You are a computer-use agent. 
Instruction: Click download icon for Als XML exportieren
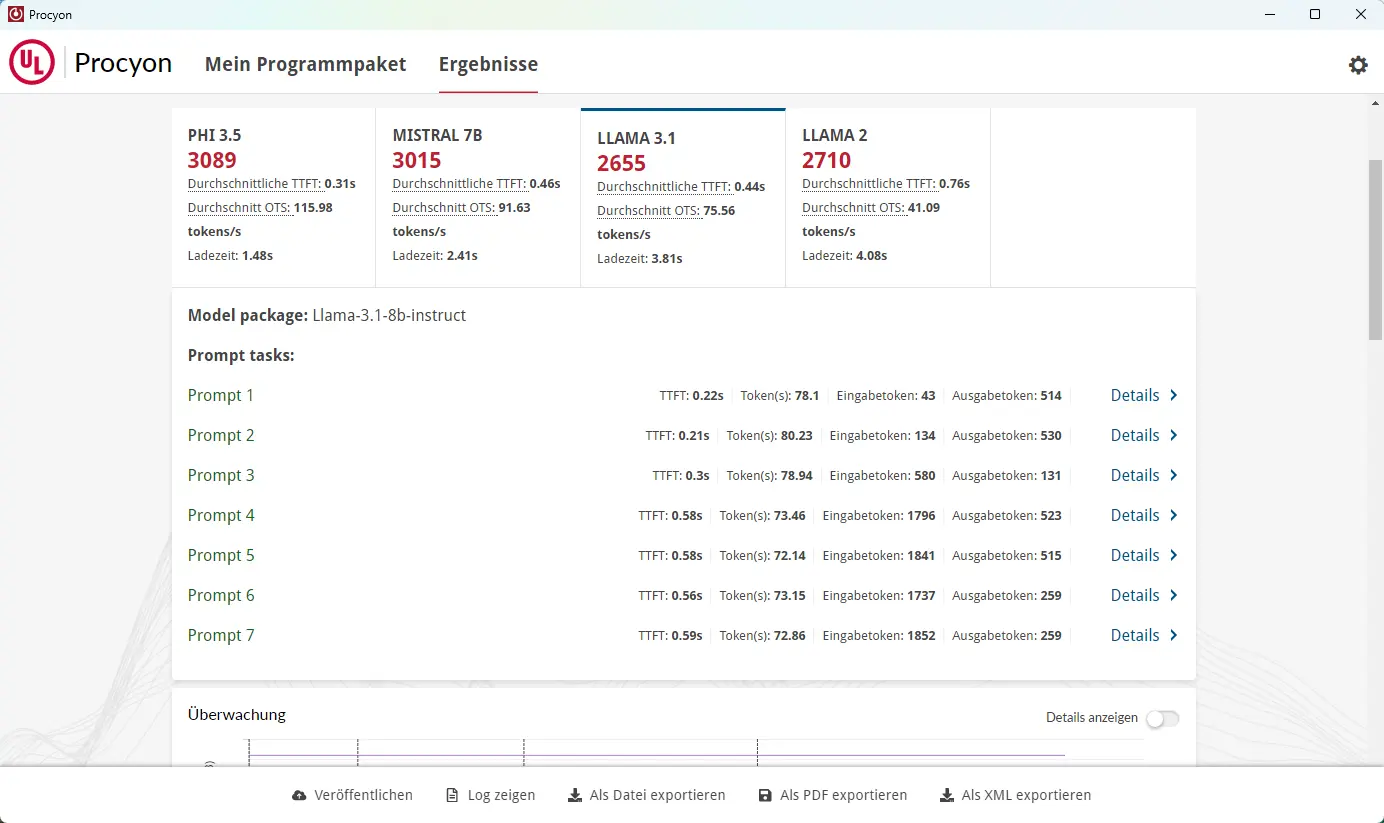pyautogui.click(x=946, y=796)
